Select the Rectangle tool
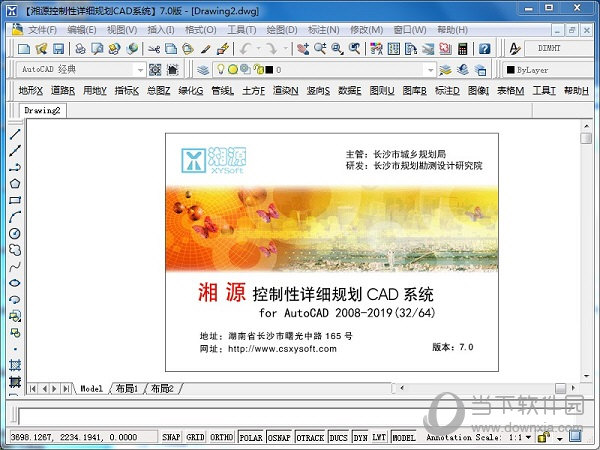Image resolution: width=600 pixels, height=450 pixels. click(x=15, y=200)
